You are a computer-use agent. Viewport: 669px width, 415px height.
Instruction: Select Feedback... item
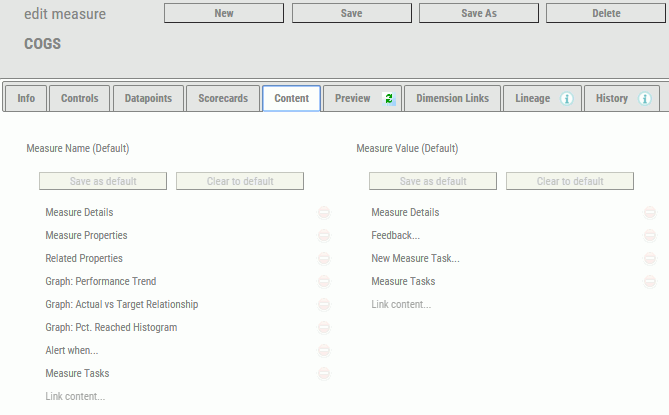tap(396, 235)
